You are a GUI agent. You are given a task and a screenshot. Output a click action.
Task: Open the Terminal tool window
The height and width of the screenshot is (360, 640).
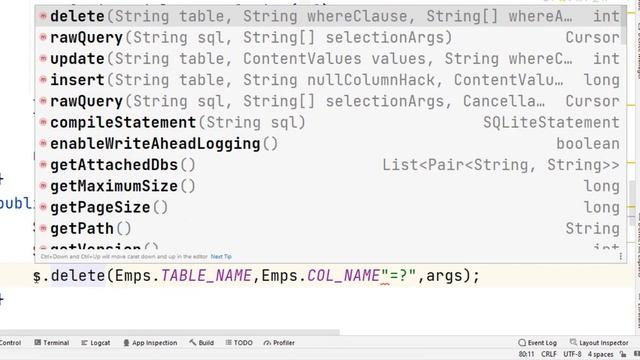51,343
